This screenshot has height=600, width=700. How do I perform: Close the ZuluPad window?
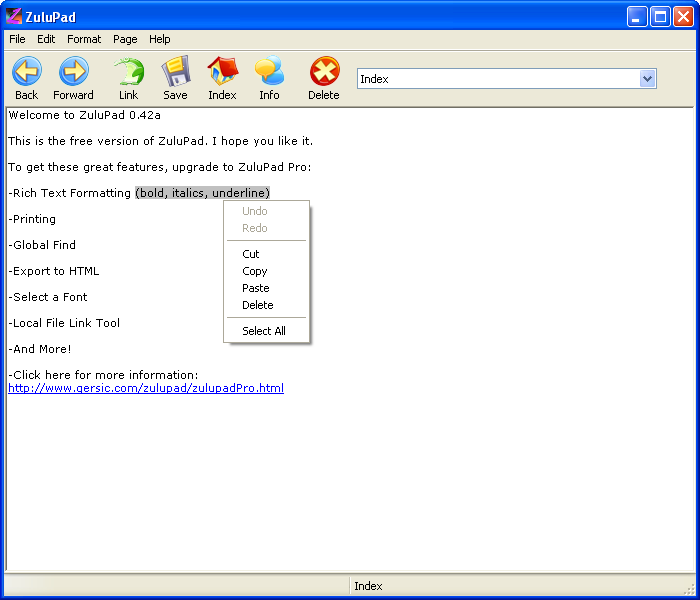683,17
